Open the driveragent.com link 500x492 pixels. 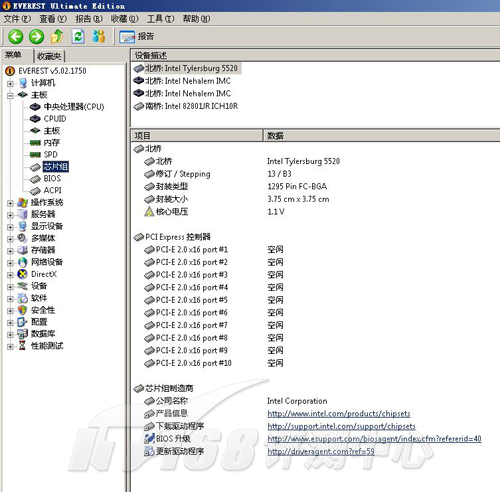(x=321, y=452)
